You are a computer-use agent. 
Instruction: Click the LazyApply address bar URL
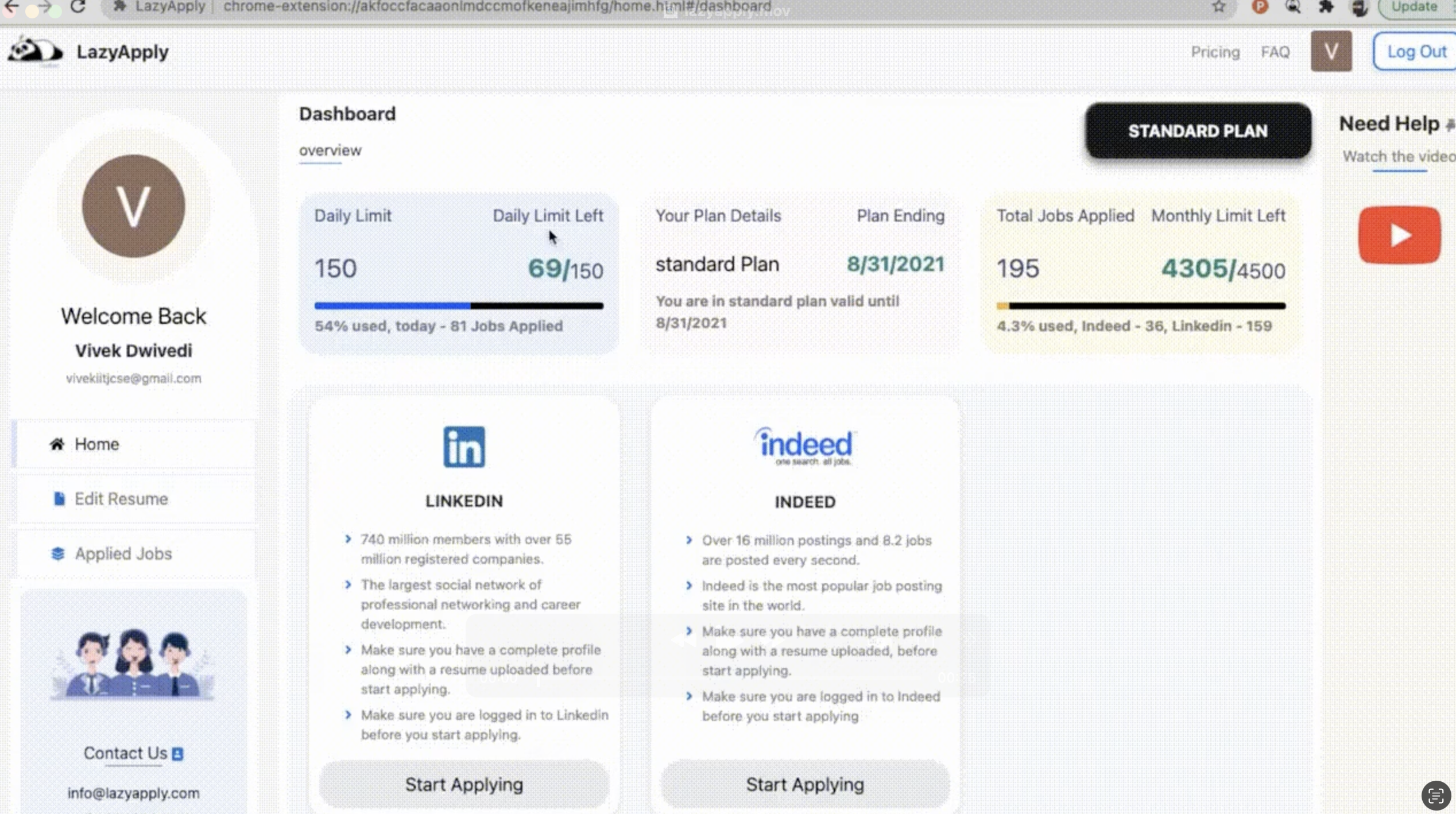point(497,7)
